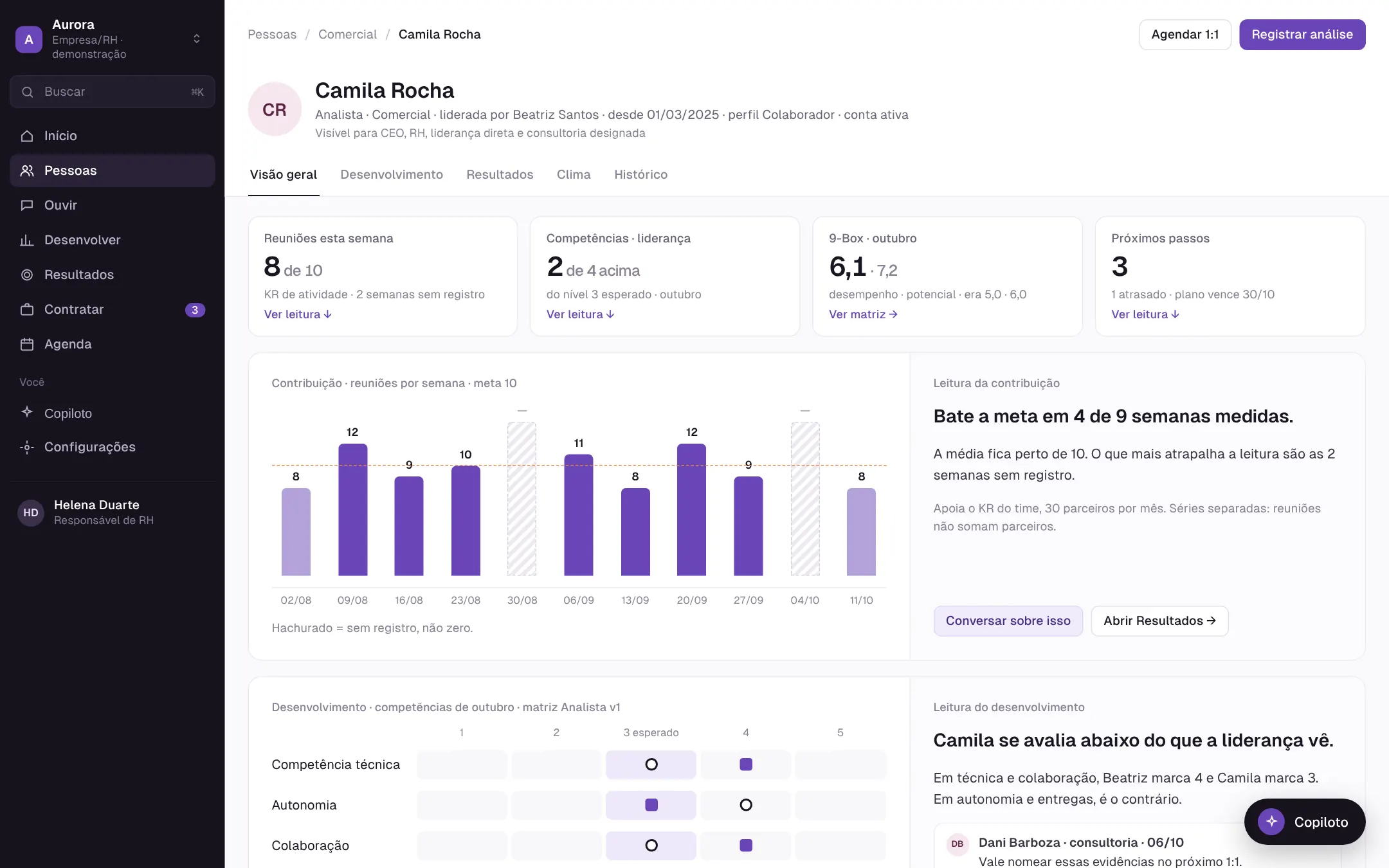Open the Desenvolver bar chart icon
Screen dimensions: 1389x868
(x=27, y=240)
